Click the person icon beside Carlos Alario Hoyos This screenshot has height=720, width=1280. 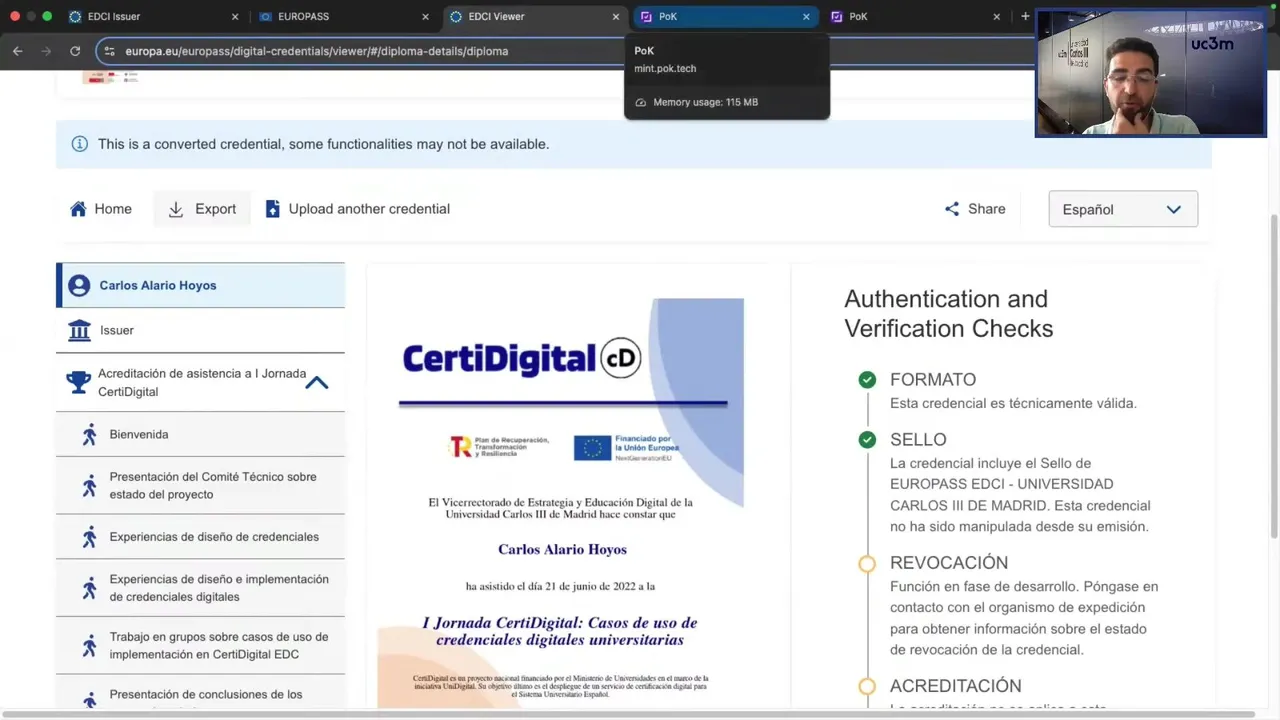tap(79, 286)
